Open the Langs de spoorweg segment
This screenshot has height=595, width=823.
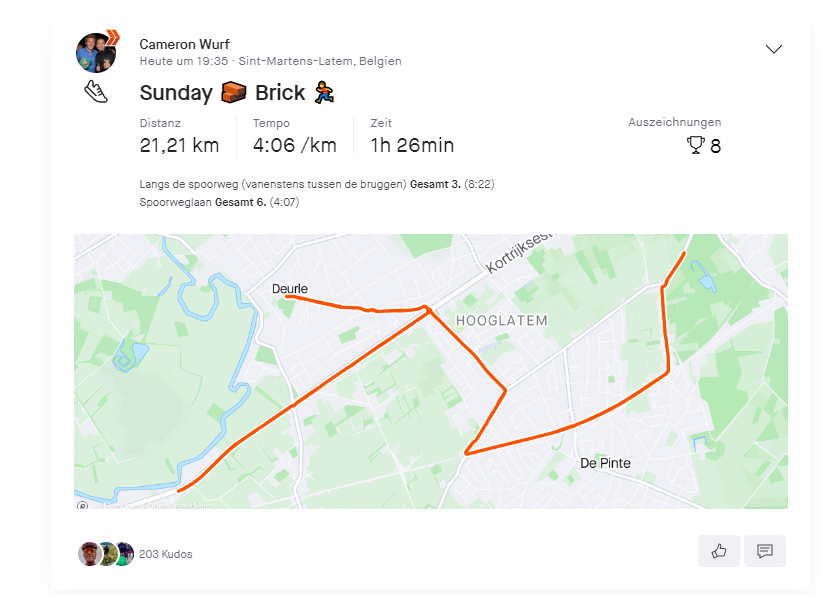[x=274, y=184]
